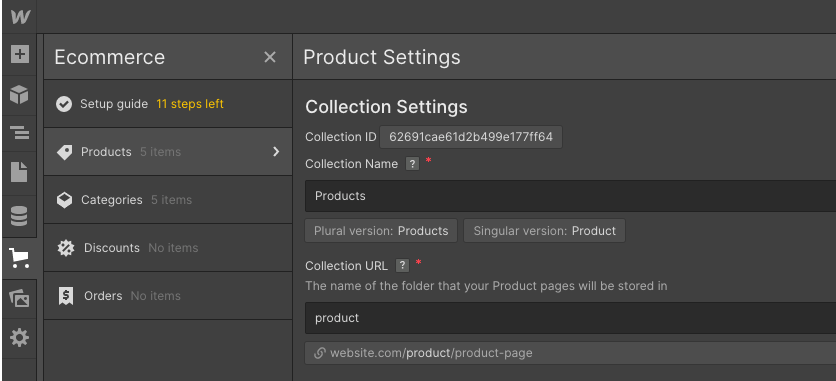
Task: Show help for Collection URL
Action: (403, 265)
